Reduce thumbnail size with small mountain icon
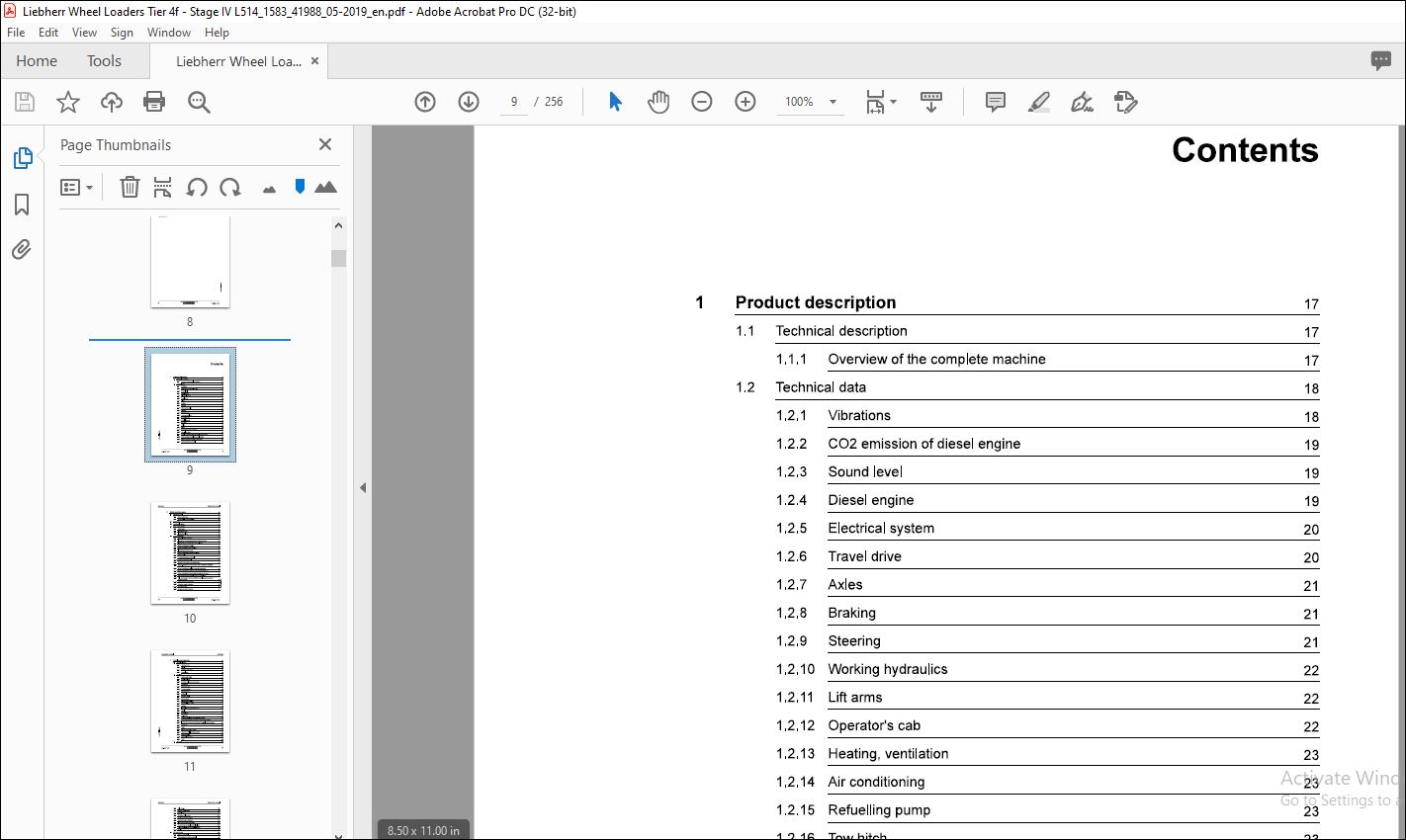The width and height of the screenshot is (1406, 840). pyautogui.click(x=269, y=189)
